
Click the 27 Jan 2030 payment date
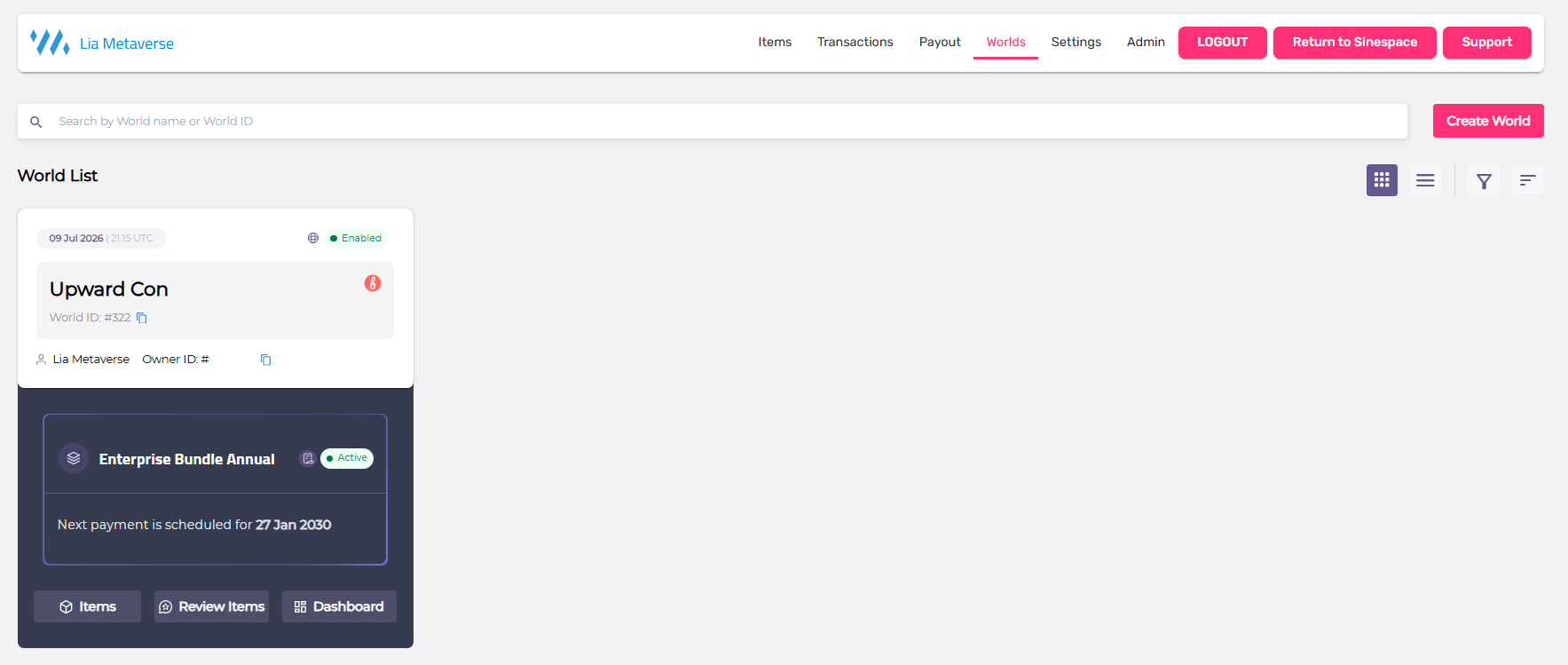294,525
